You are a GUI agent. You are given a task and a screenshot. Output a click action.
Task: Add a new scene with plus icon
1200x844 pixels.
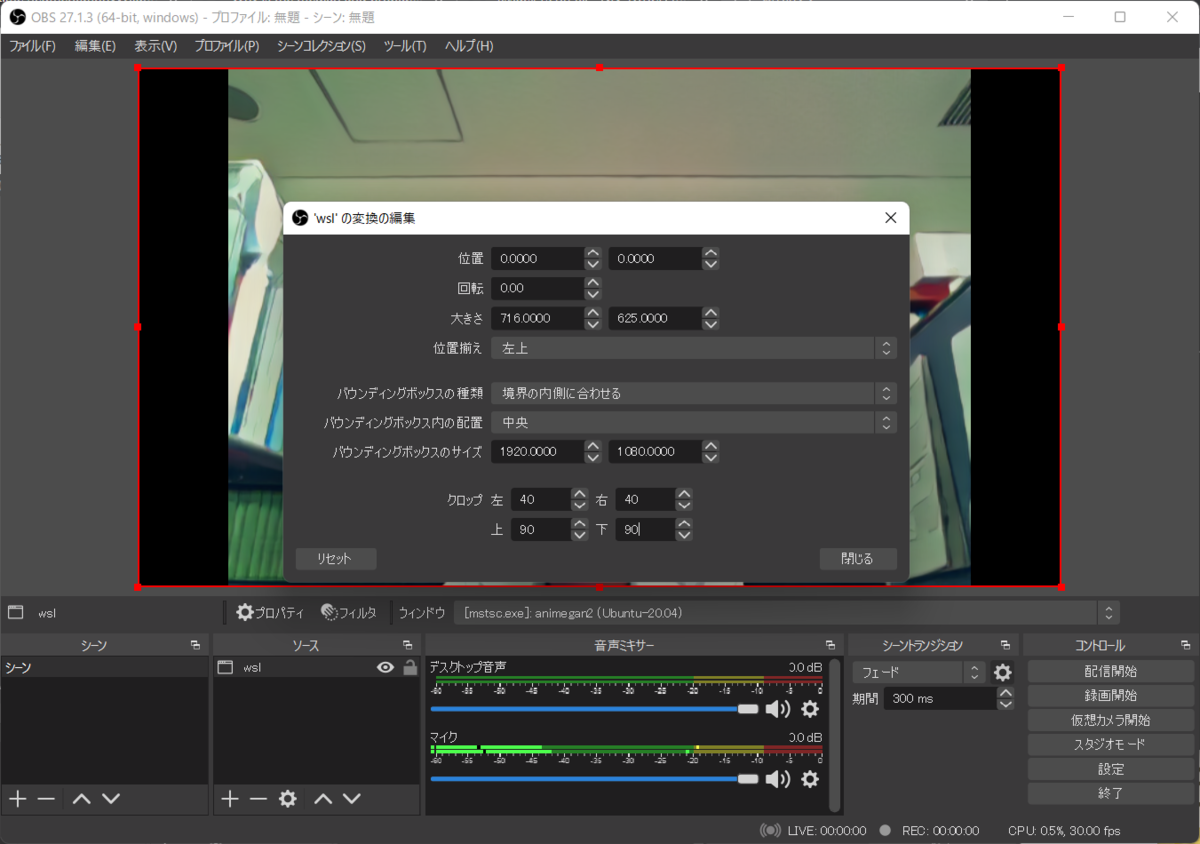[17, 798]
